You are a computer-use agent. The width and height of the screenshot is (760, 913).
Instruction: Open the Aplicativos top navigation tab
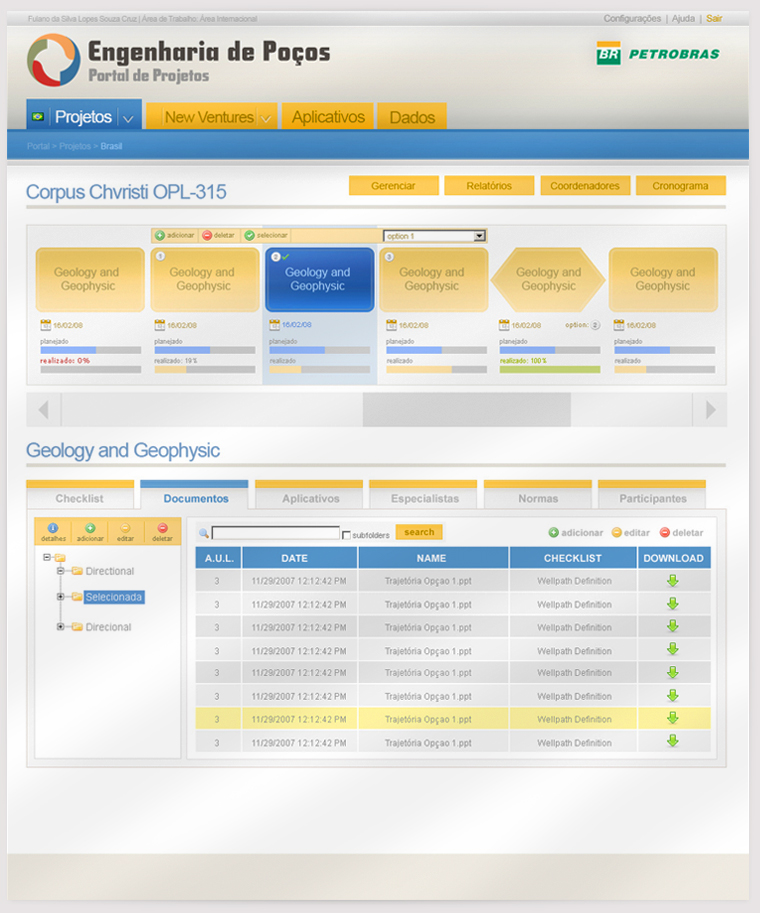point(328,116)
